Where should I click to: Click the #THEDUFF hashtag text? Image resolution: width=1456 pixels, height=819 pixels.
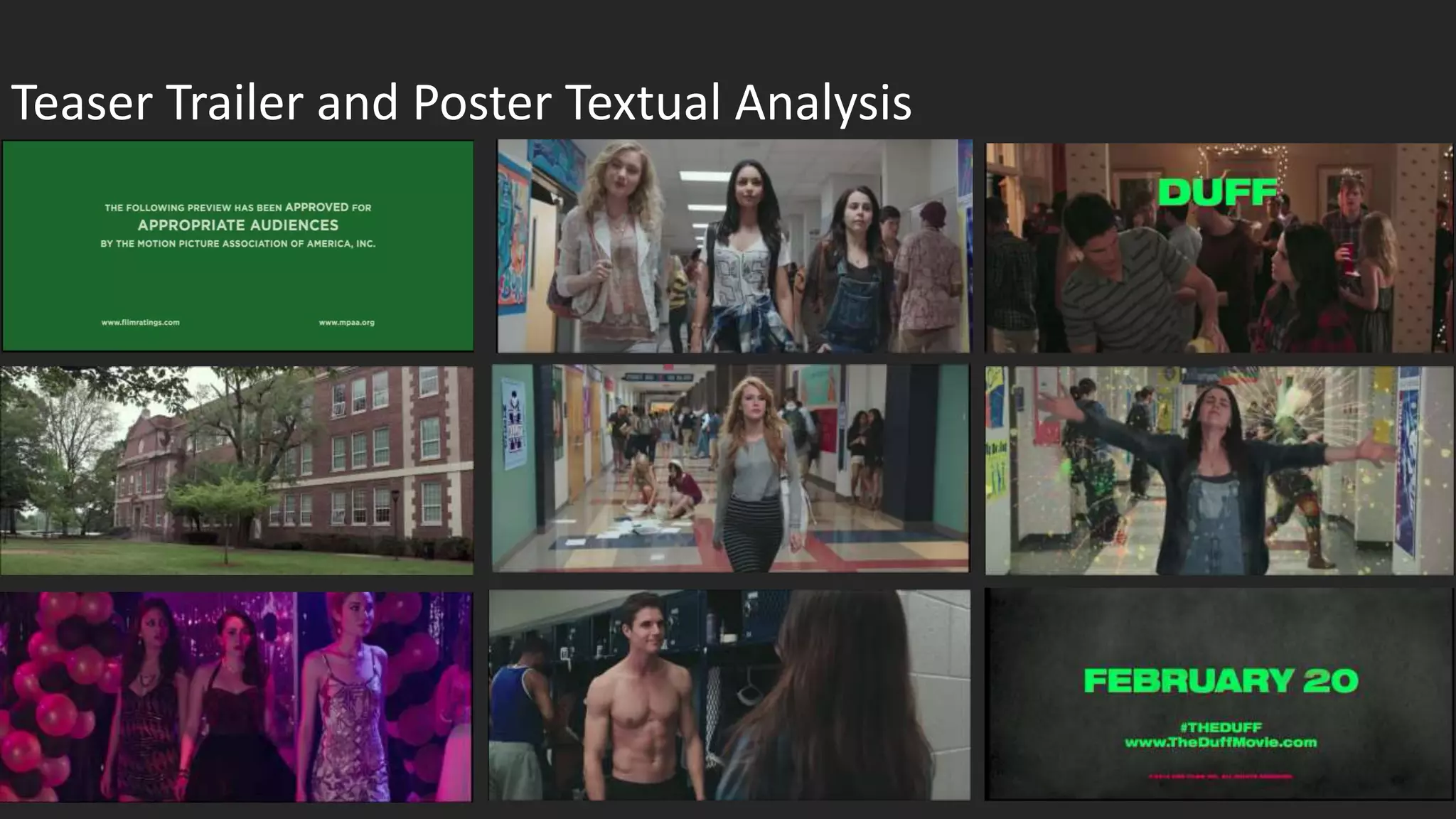point(1220,727)
